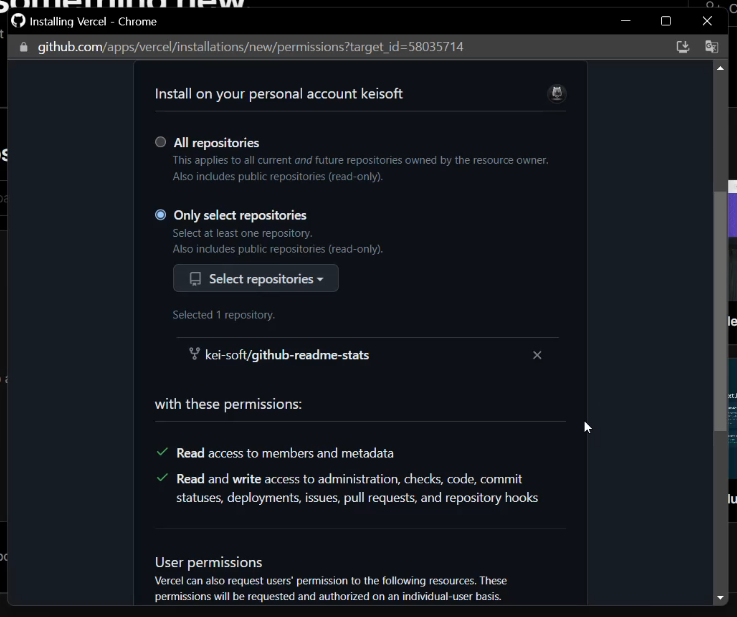Screen dimensions: 737x617
Task: Click the 'User permissions' heading
Action: point(208,562)
